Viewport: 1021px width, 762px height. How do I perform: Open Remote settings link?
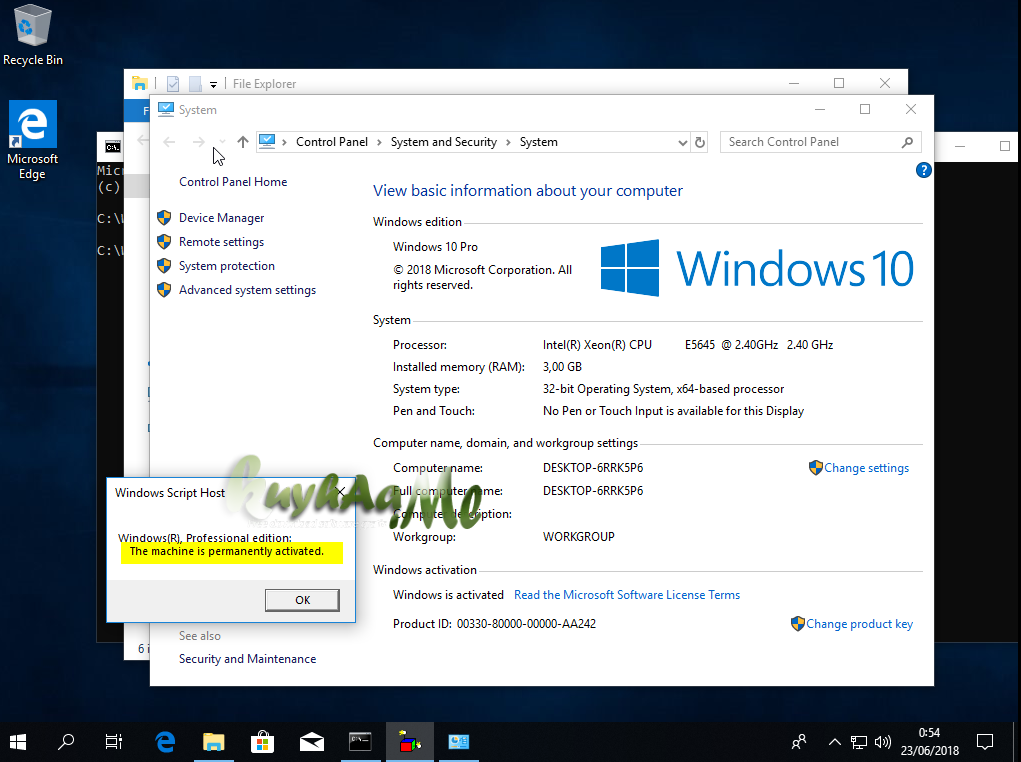coord(221,242)
